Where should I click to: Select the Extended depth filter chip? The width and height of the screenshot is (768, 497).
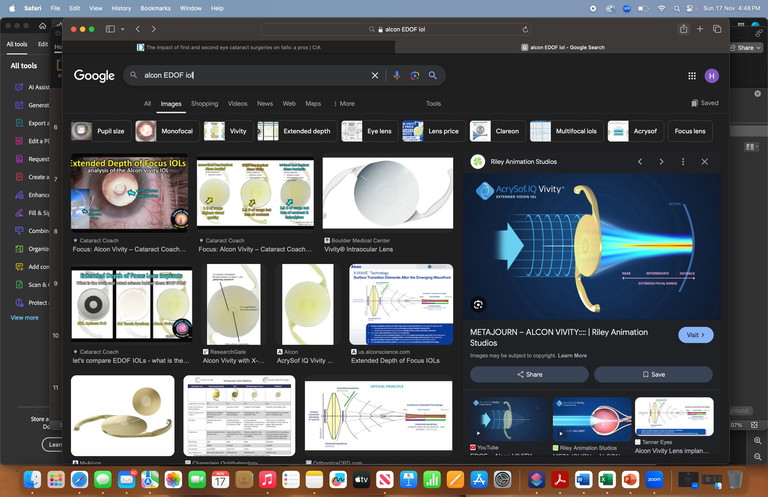point(297,131)
